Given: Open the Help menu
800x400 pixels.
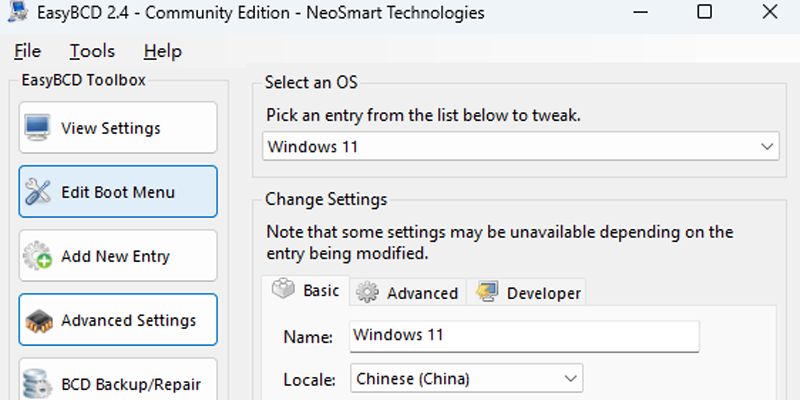Looking at the screenshot, I should [163, 51].
